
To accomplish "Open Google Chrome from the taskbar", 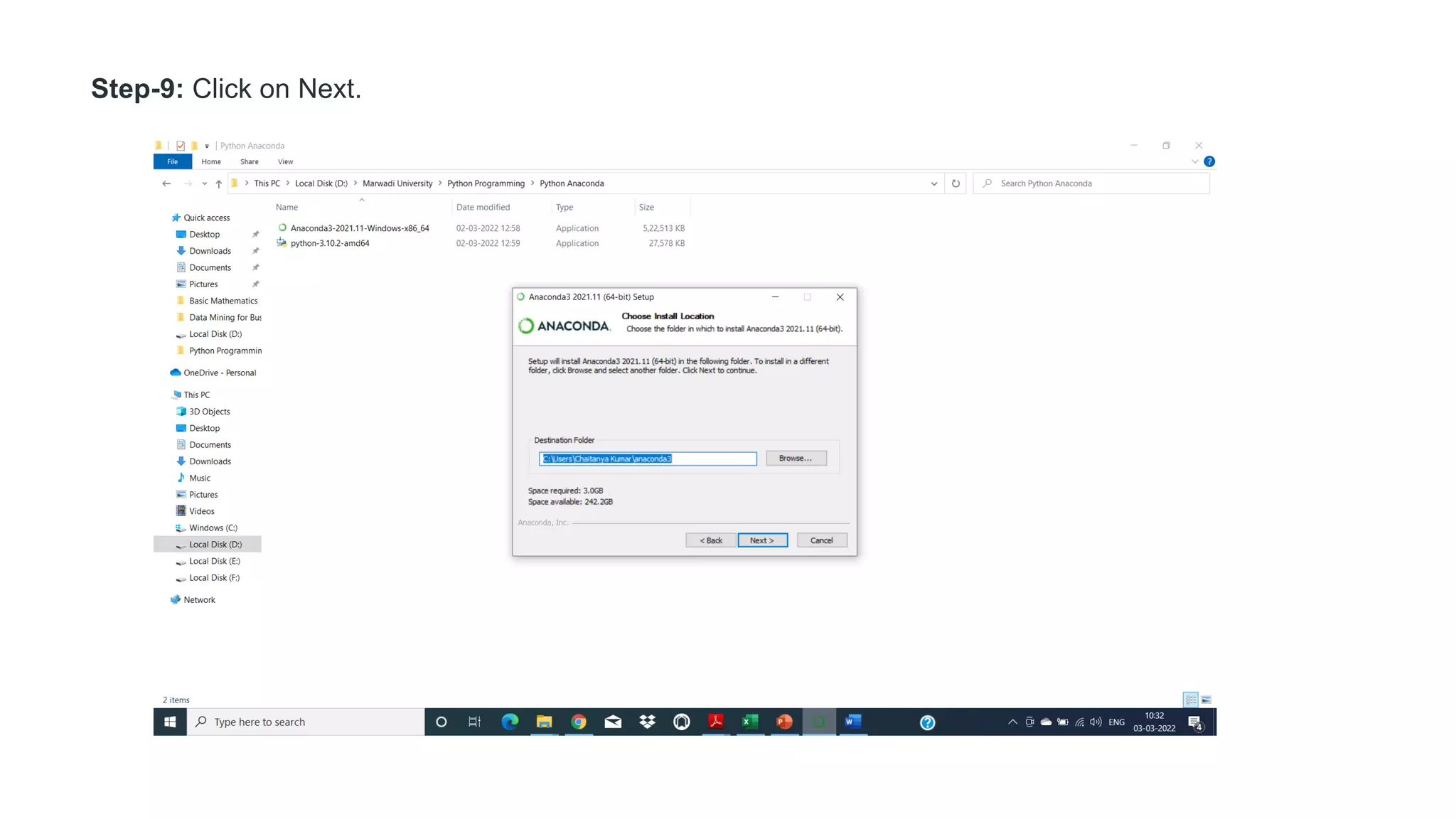I will (x=579, y=722).
